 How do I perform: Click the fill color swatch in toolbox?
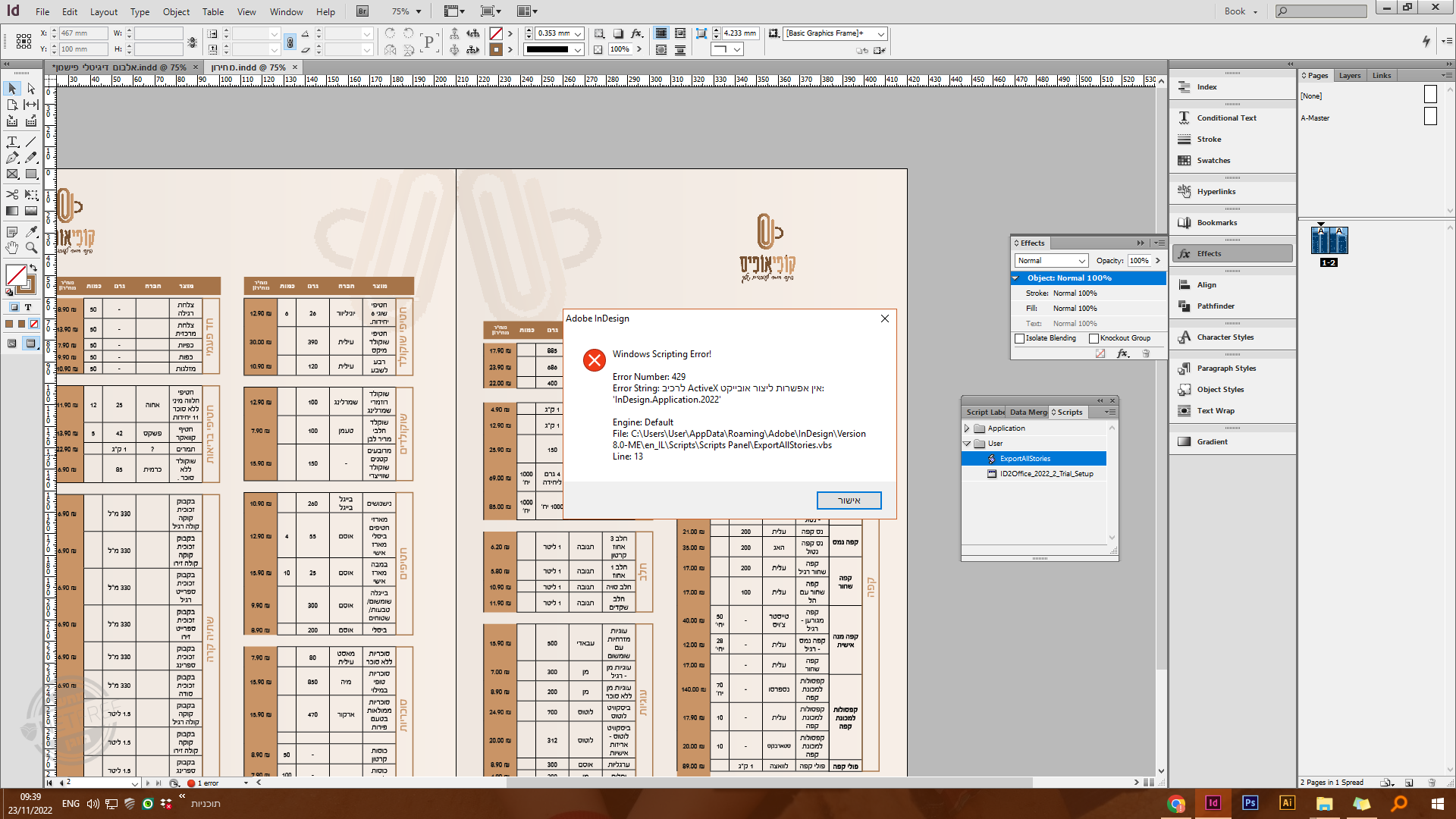(16, 275)
